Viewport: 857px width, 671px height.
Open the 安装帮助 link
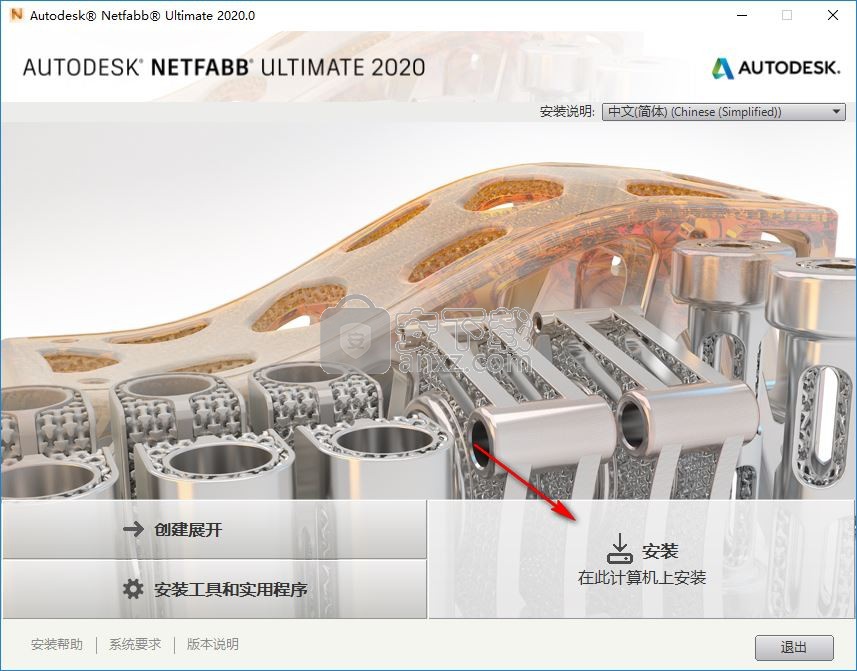coord(57,644)
